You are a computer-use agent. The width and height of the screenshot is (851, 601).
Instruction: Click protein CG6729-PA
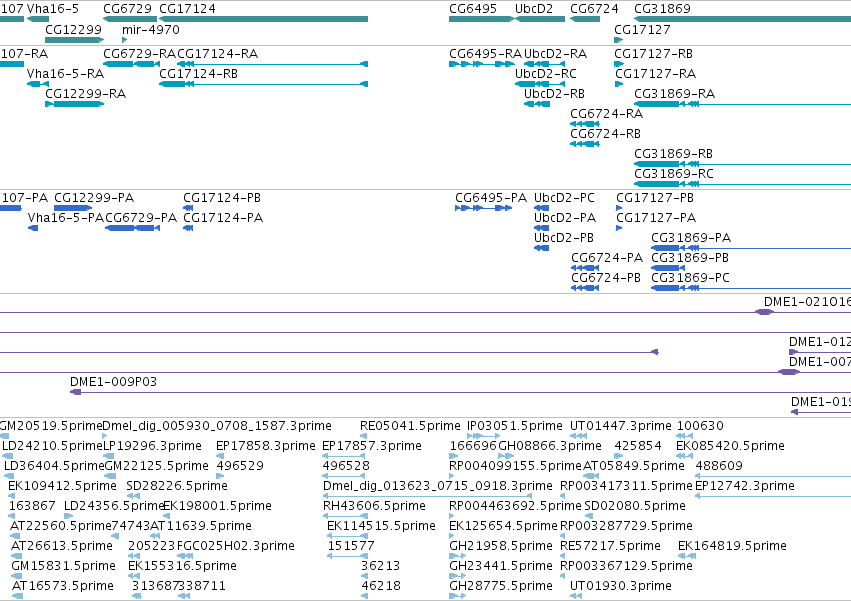click(x=132, y=228)
